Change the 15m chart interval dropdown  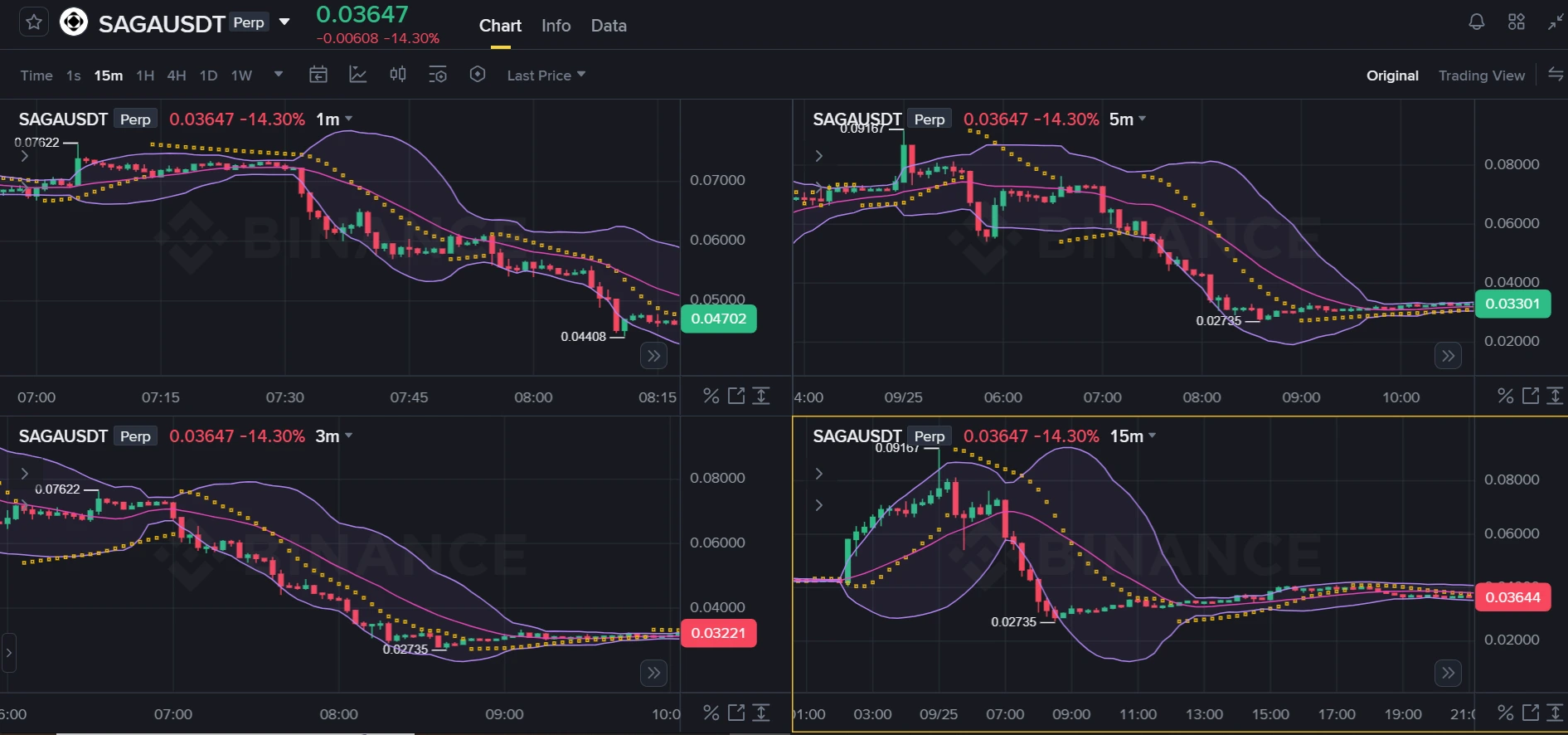1133,436
